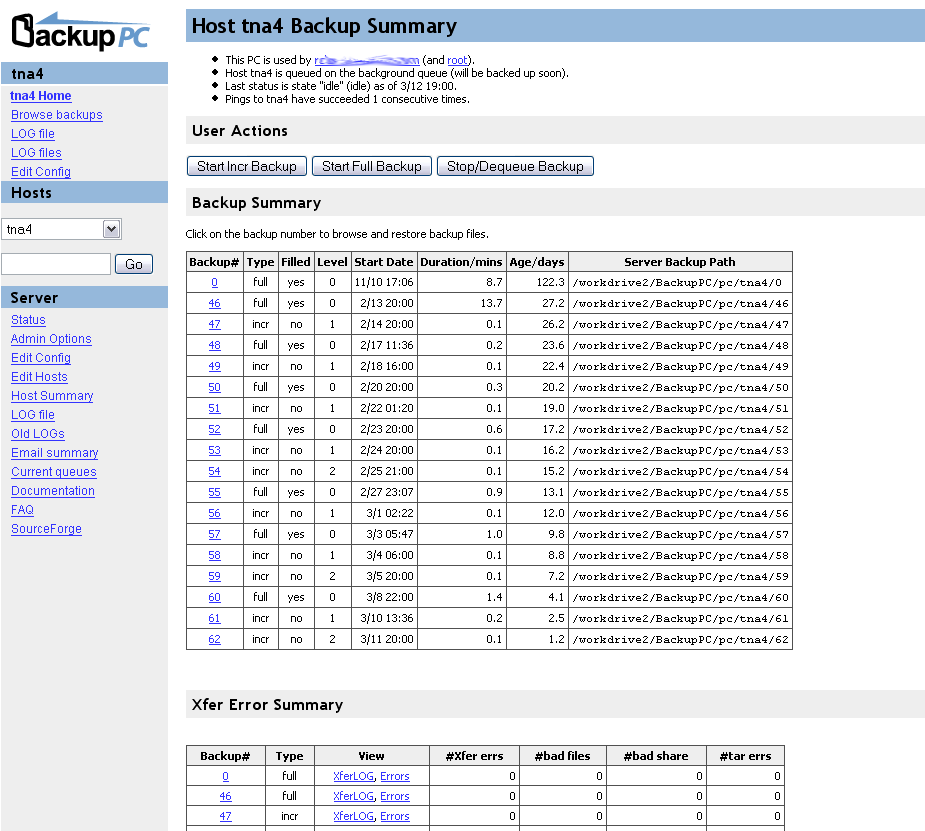The height and width of the screenshot is (831, 925).
Task: Browse backup number 62
Action: click(x=214, y=639)
